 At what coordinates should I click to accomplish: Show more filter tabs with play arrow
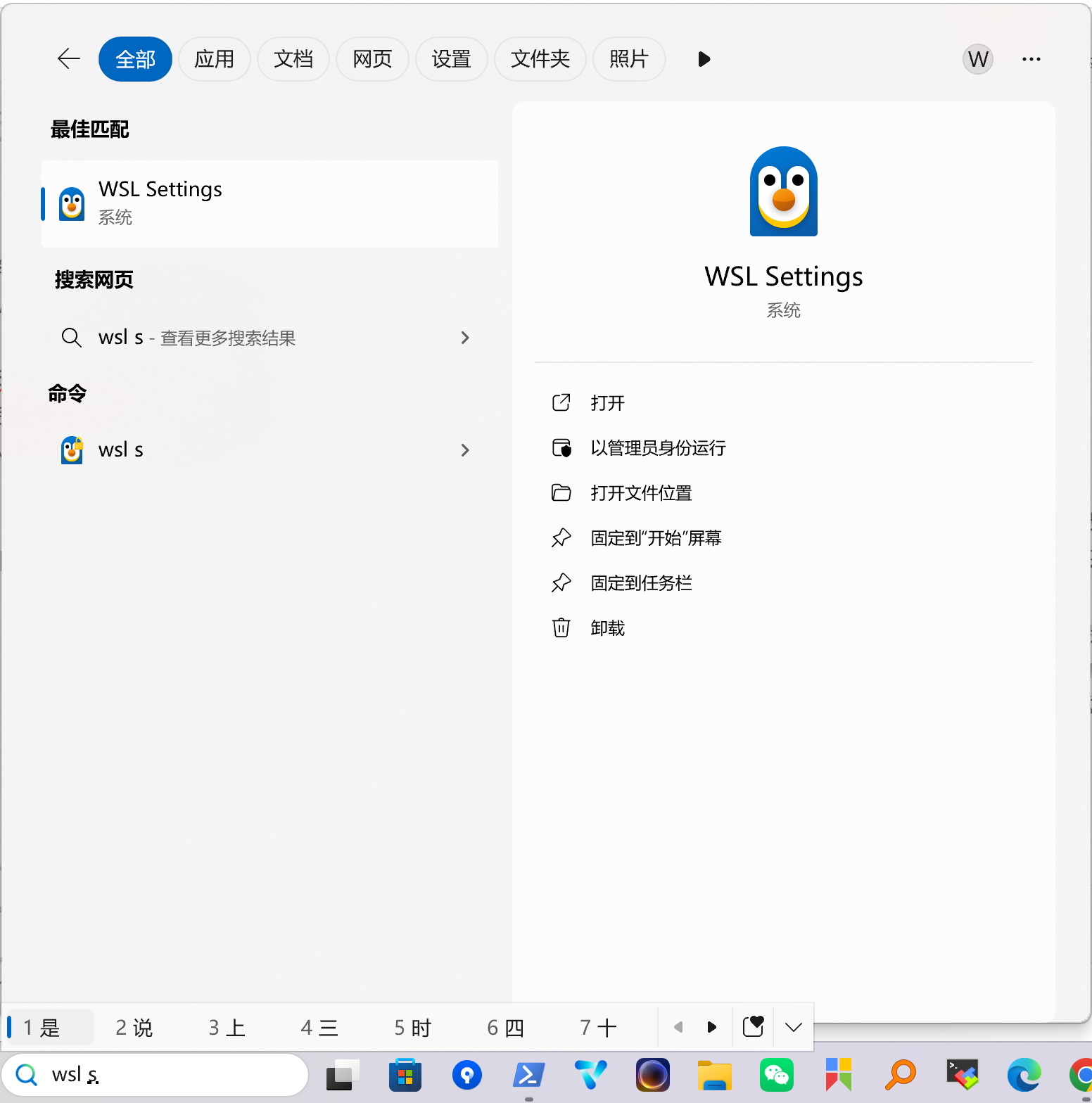coord(704,59)
